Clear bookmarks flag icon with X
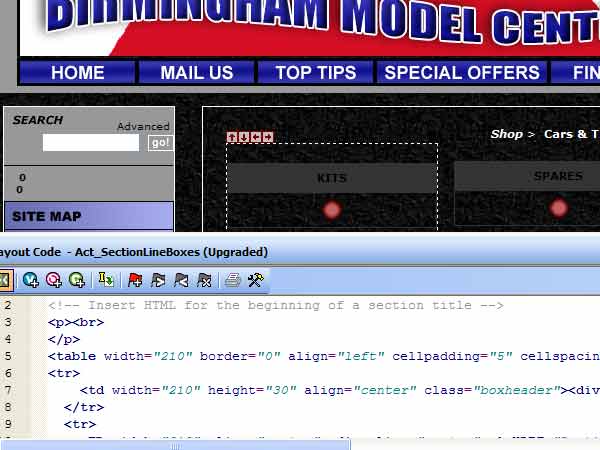Image resolution: width=600 pixels, height=450 pixels. [x=204, y=280]
